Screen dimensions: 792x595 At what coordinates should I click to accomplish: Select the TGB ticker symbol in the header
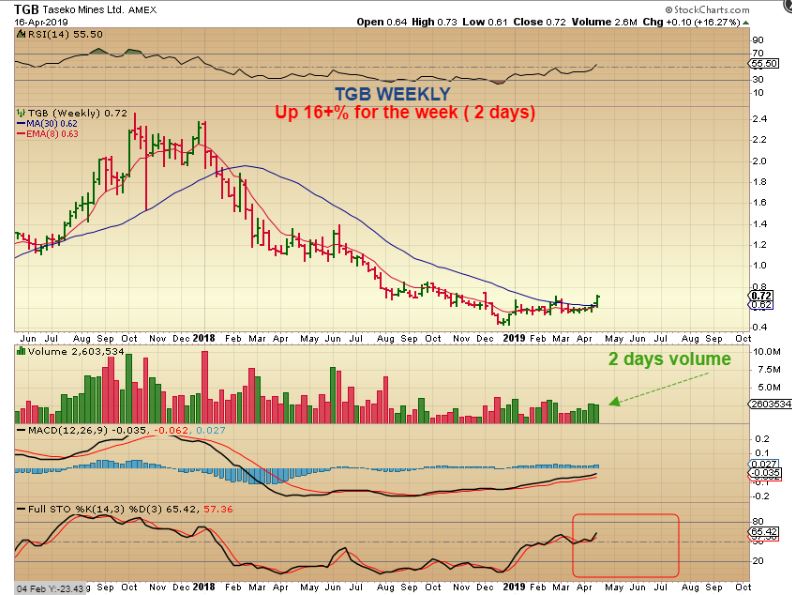point(26,9)
